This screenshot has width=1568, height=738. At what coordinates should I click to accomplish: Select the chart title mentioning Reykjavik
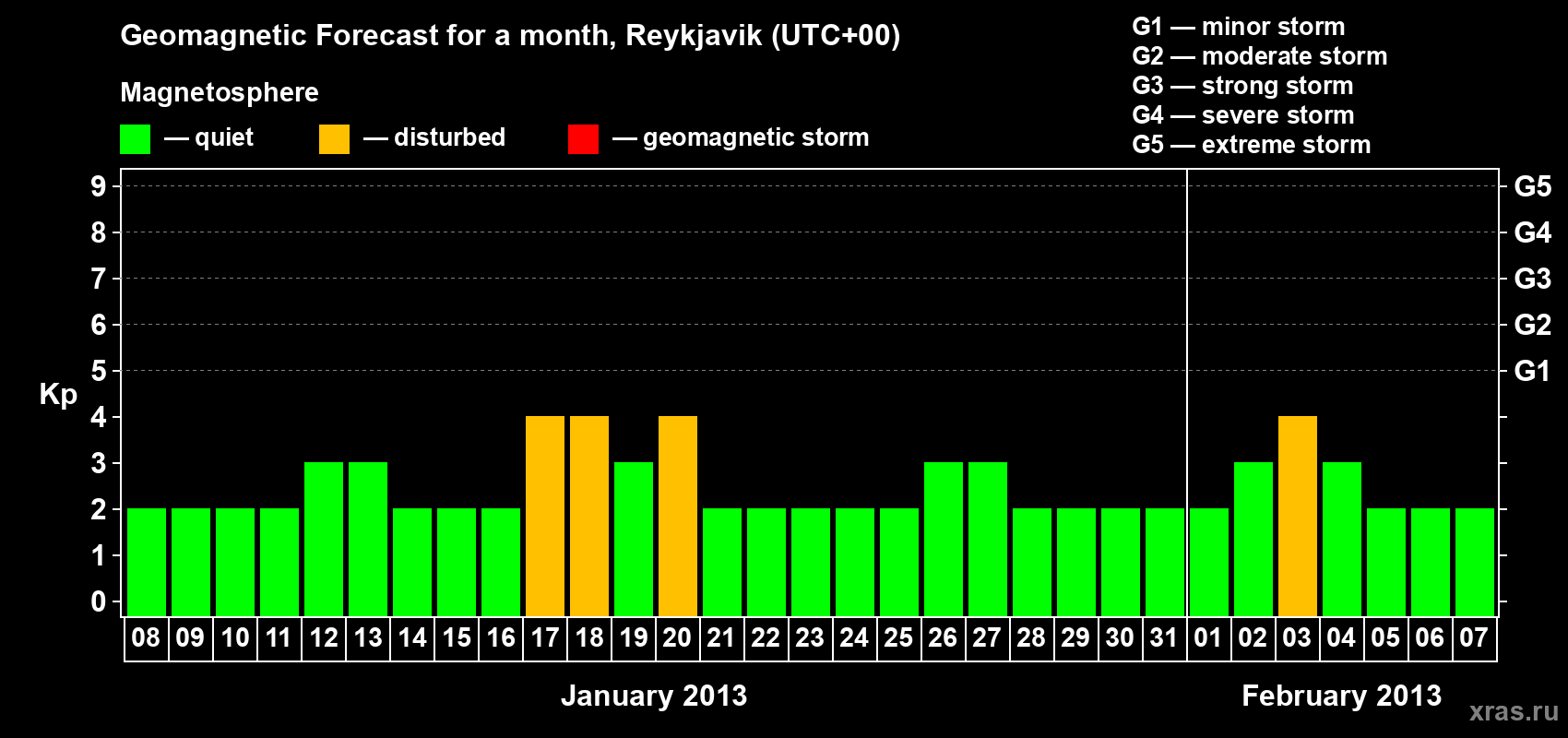point(510,36)
